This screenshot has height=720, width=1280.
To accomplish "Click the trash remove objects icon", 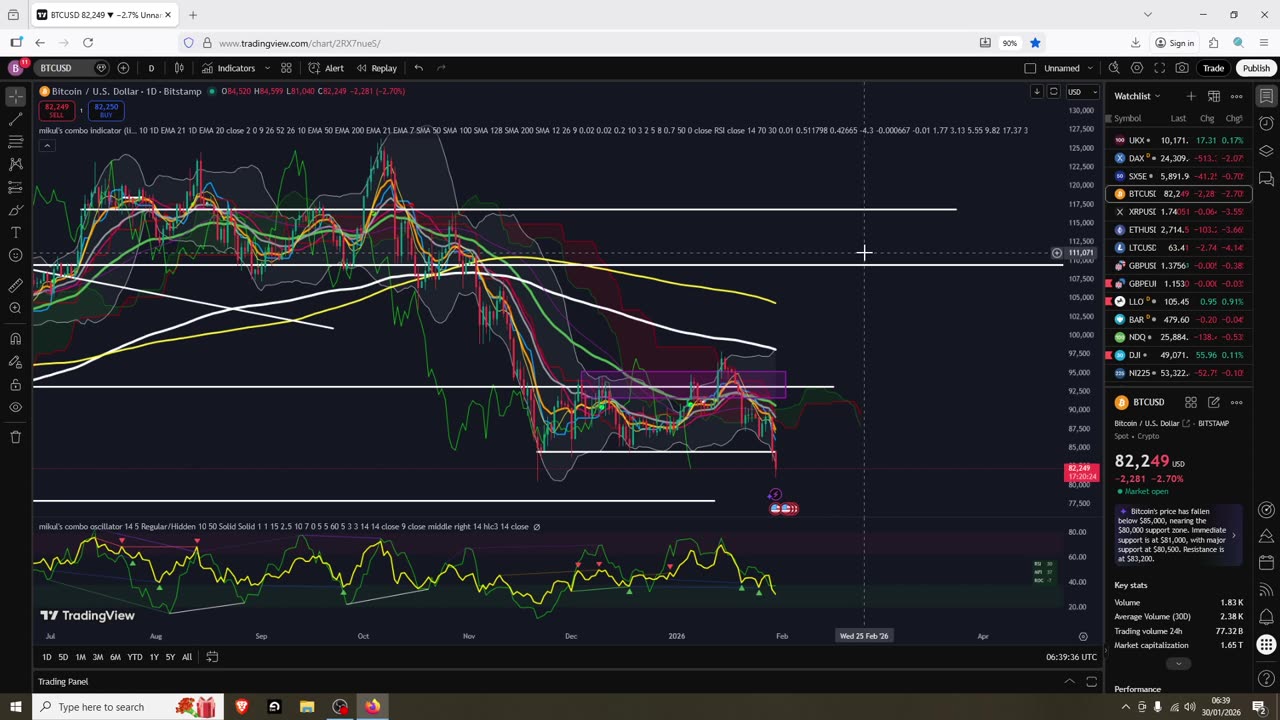I will click(x=15, y=437).
